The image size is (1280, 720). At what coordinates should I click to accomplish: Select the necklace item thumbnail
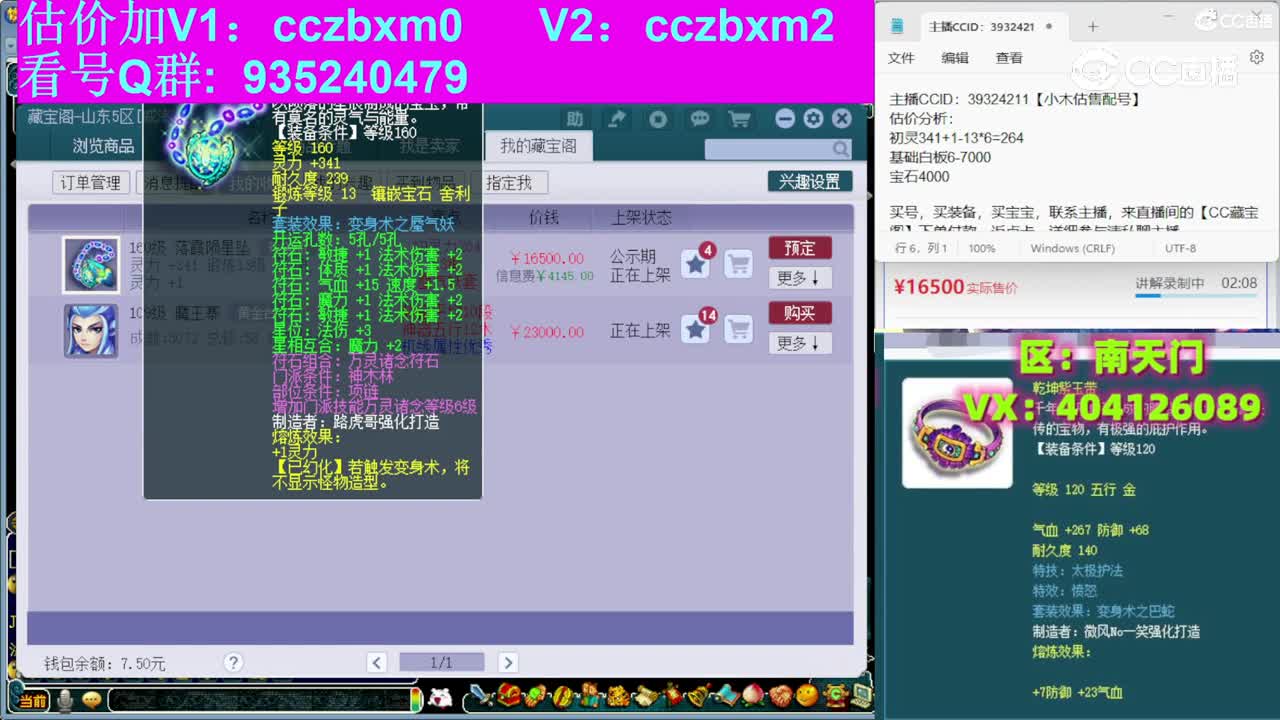tap(91, 265)
